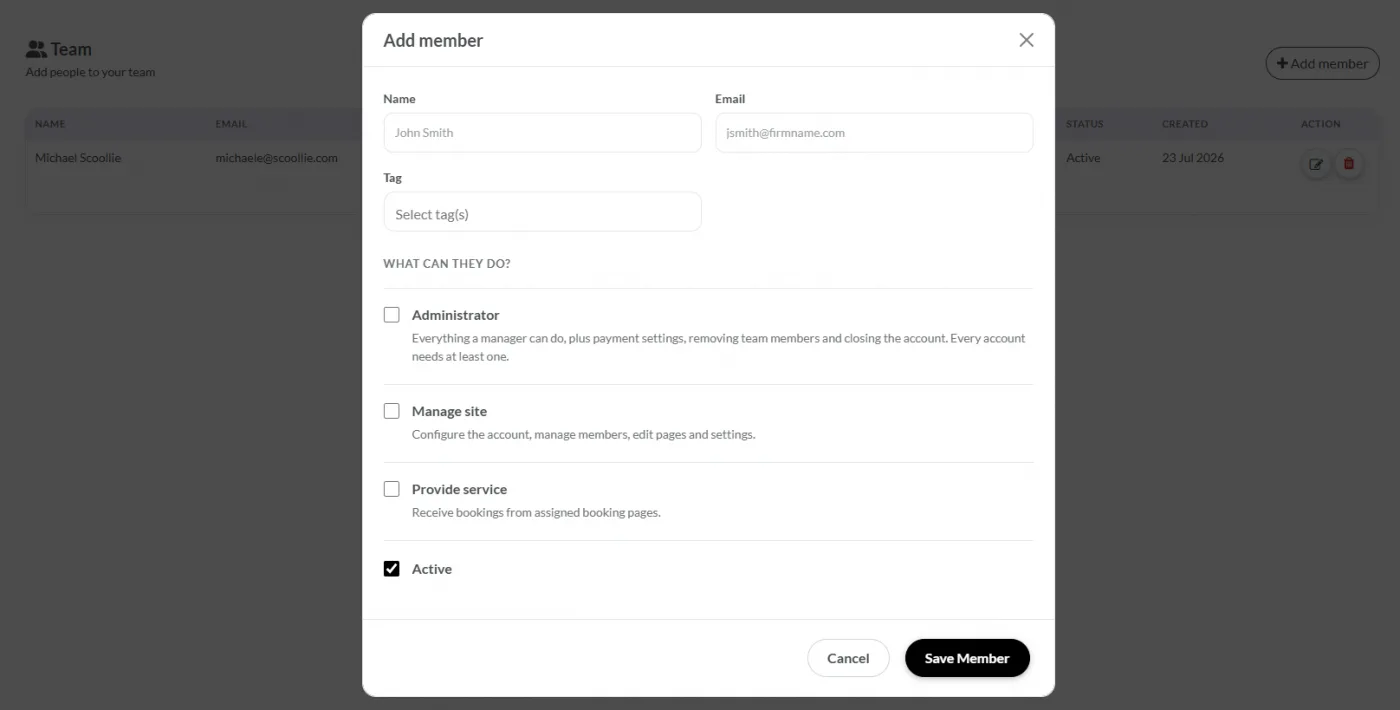Viewport: 1400px width, 710px height.
Task: Click into the Email input field
Action: (874, 132)
